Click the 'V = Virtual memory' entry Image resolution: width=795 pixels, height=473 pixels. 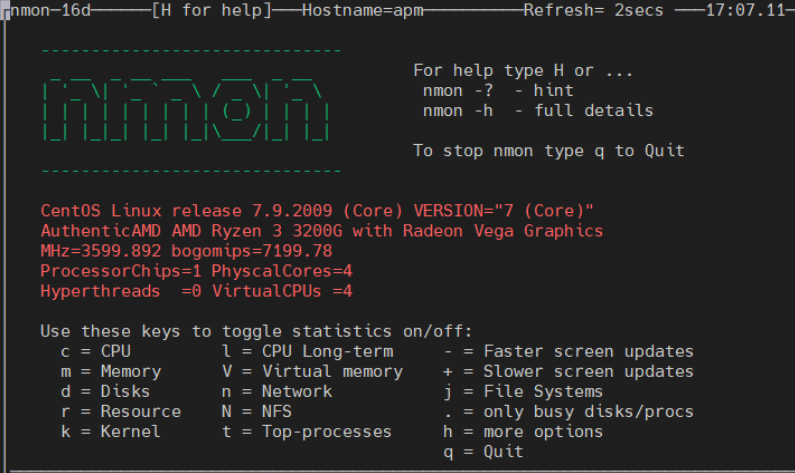point(312,371)
